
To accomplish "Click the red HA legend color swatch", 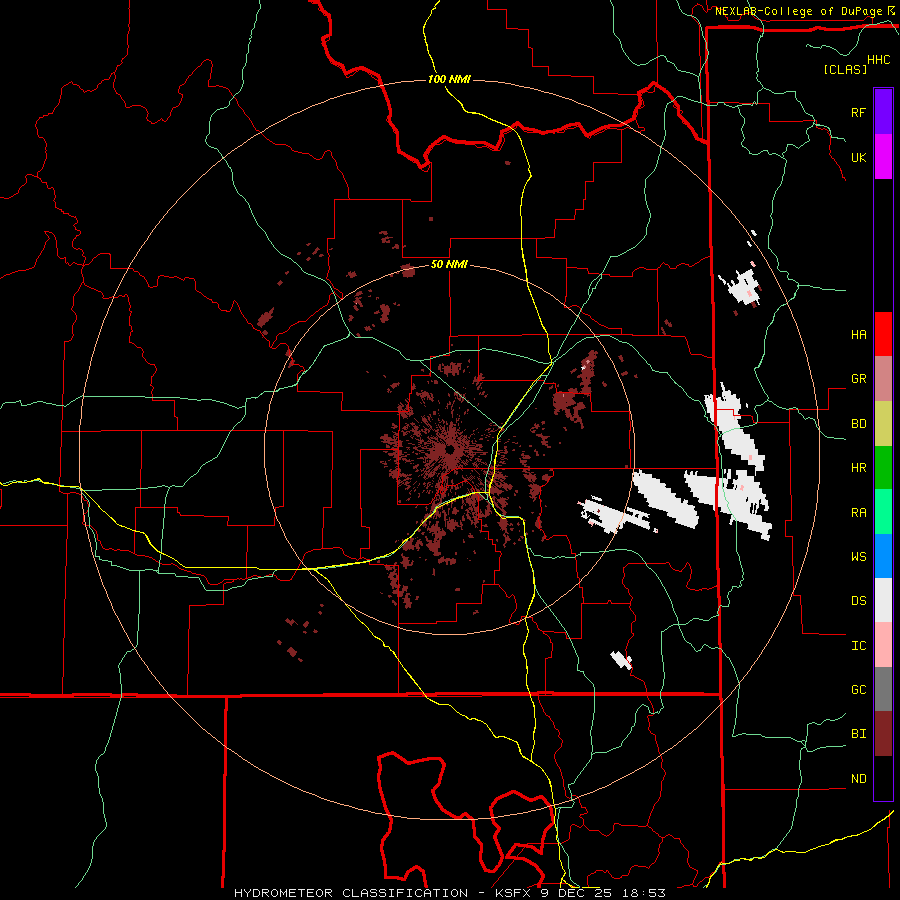I will [x=883, y=334].
